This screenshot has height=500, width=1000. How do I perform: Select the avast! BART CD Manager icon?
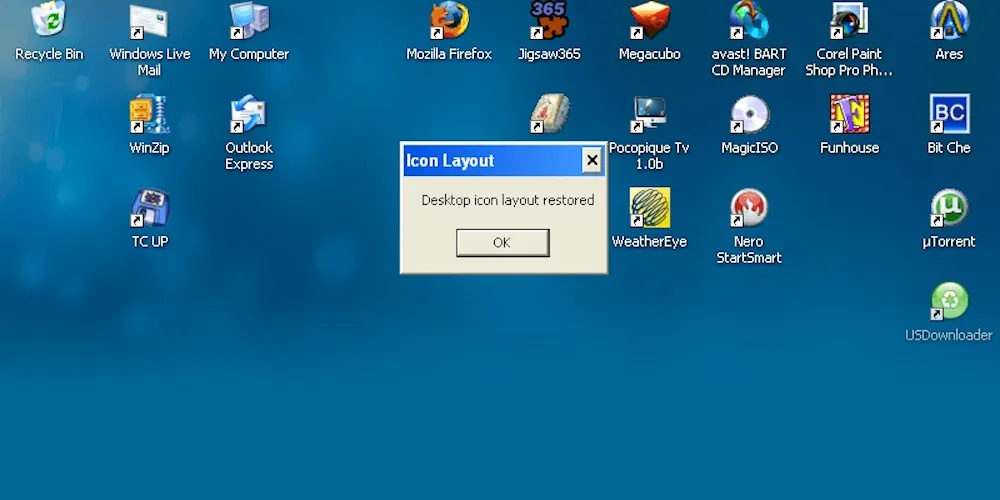coord(749,22)
